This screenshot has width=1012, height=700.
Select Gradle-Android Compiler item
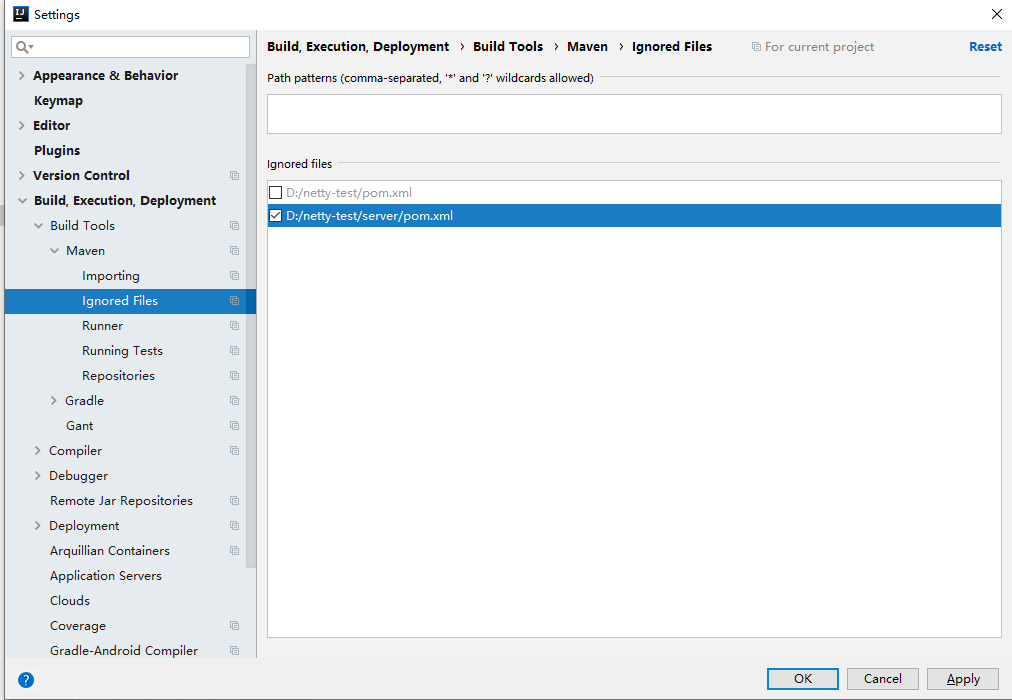125,651
